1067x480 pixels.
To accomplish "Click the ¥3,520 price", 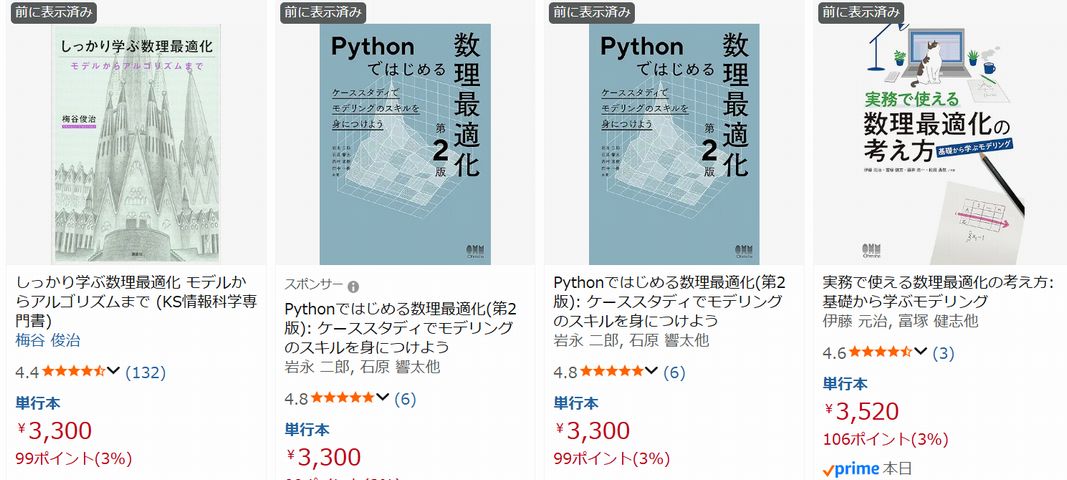I will 862,411.
